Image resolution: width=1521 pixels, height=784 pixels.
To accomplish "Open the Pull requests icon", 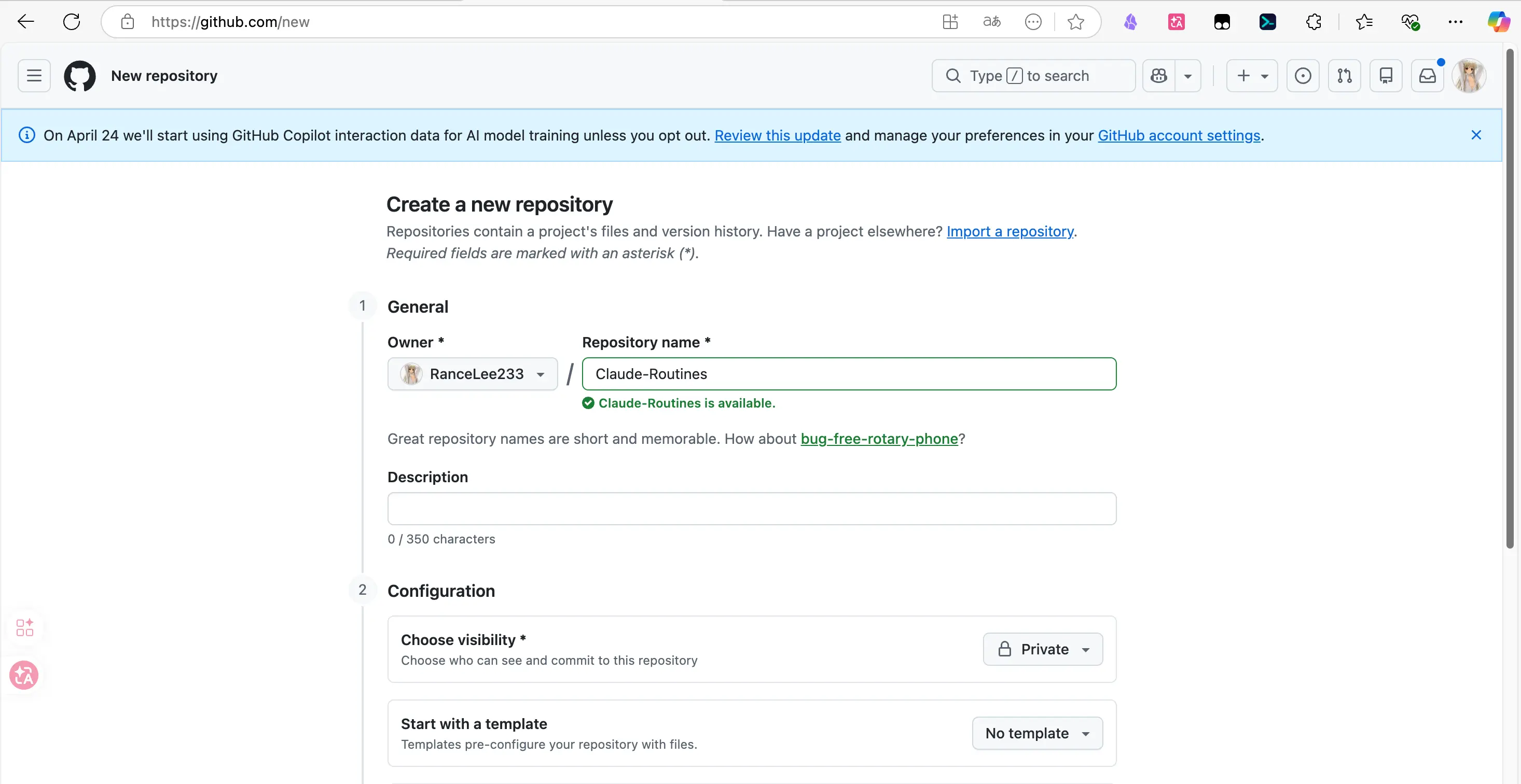I will point(1345,76).
